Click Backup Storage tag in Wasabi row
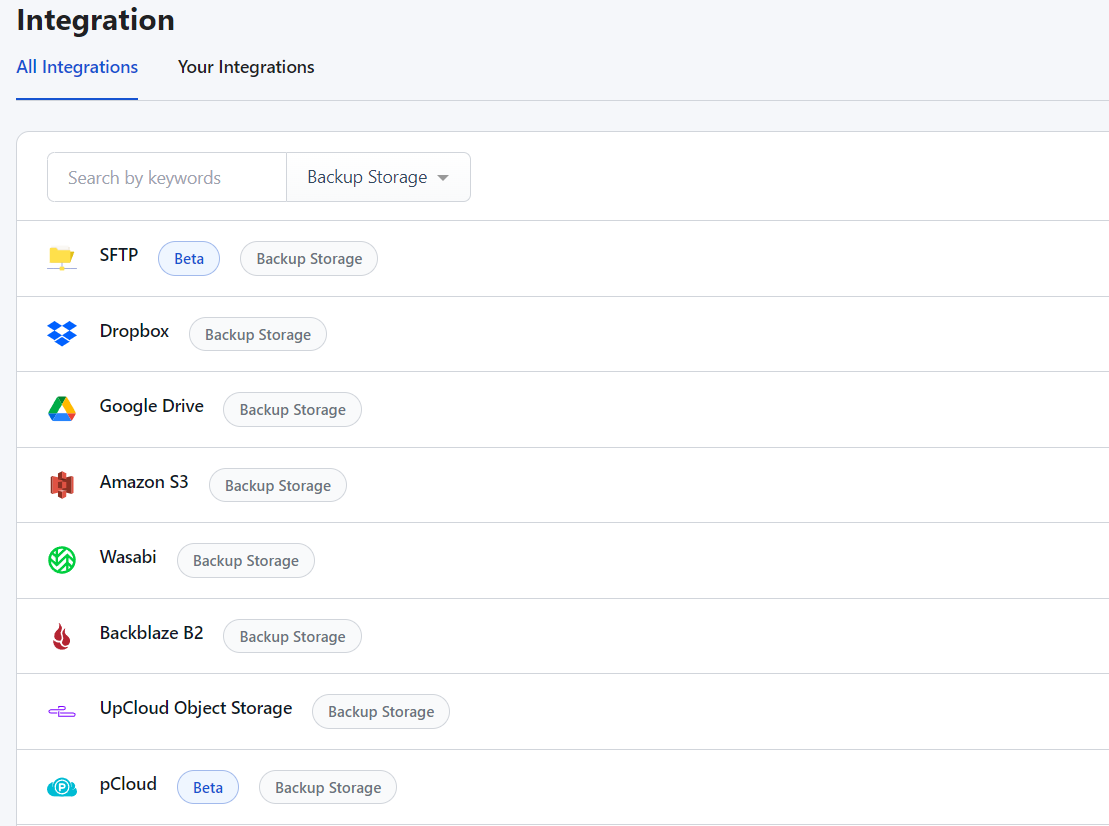The width and height of the screenshot is (1109, 826). (x=245, y=560)
